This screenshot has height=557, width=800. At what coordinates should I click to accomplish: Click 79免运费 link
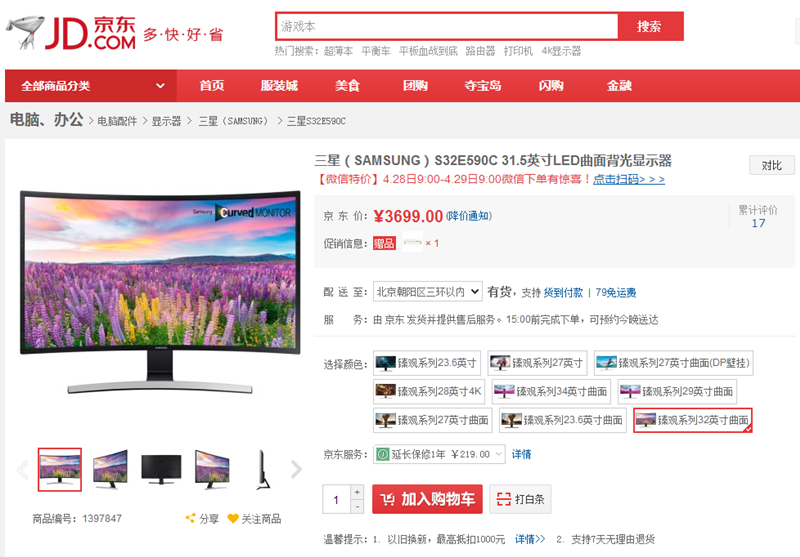coord(615,292)
